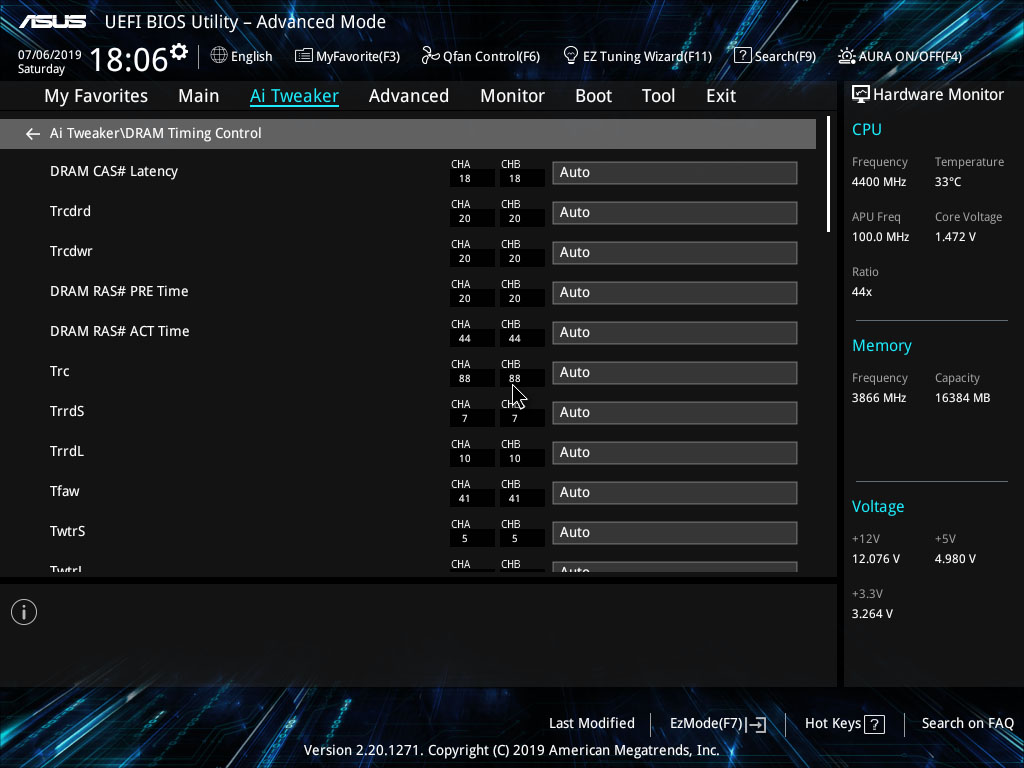This screenshot has width=1024, height=768.
Task: Click the 07/06/2019 date text
Action: (x=50, y=55)
